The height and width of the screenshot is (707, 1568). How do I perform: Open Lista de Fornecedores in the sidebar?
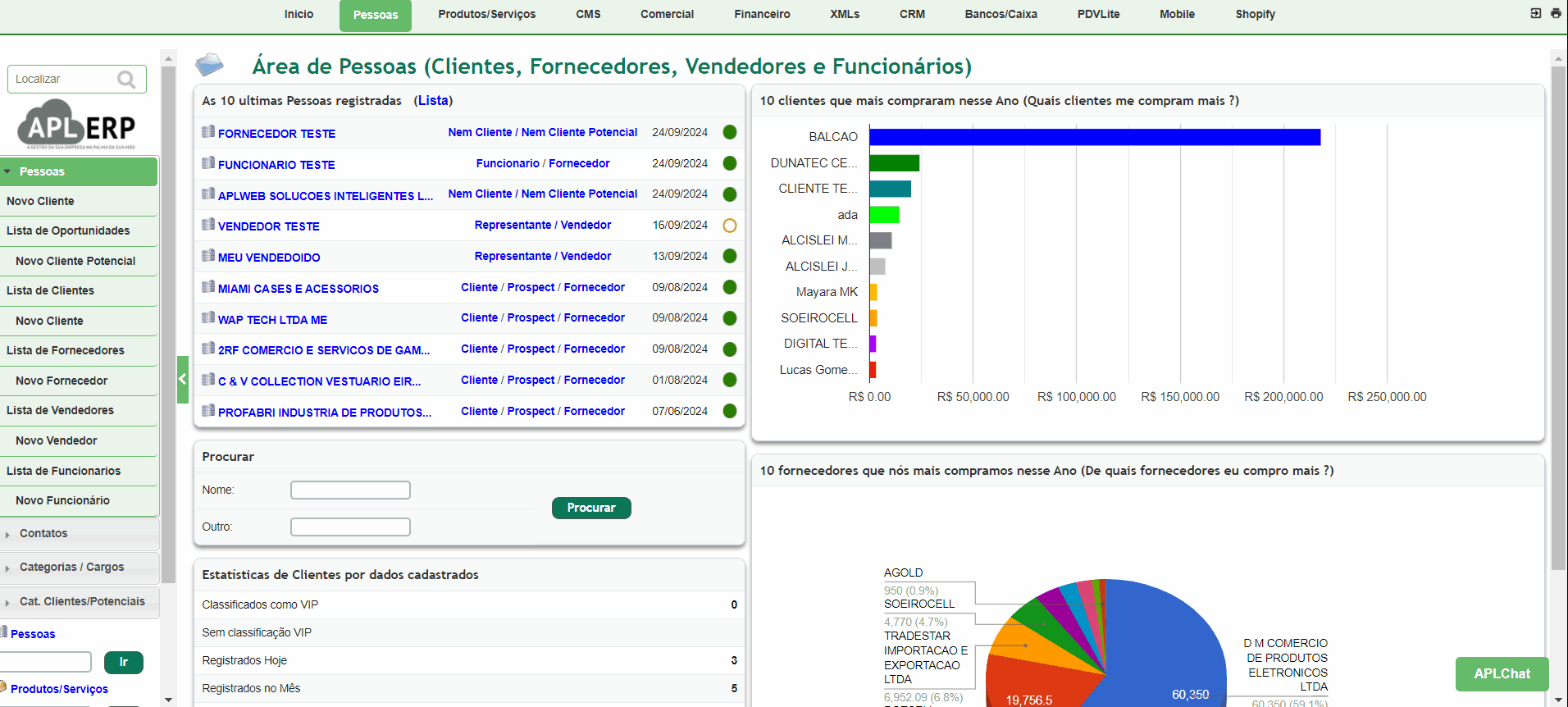(x=66, y=350)
